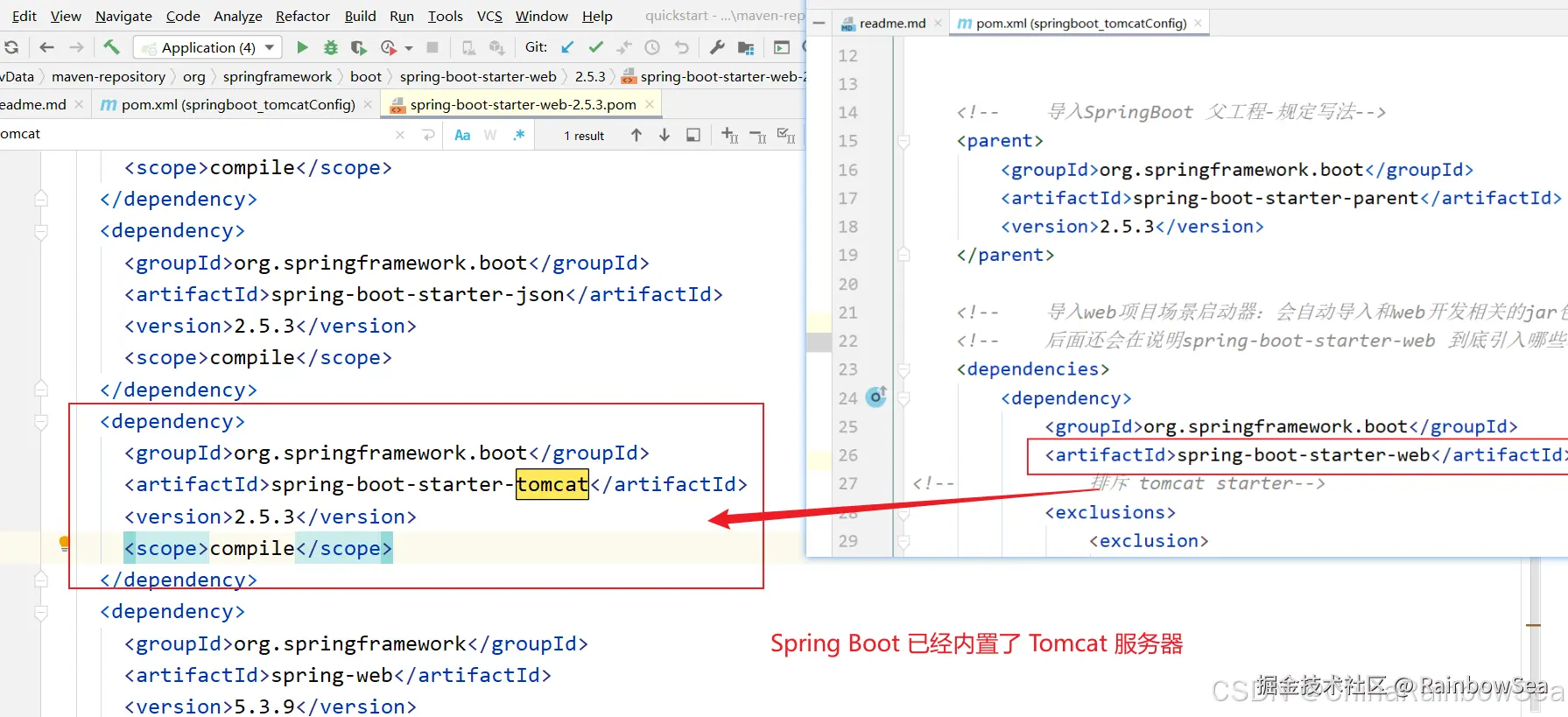Open the Refactor menu
The image size is (1568, 717).
coord(303,16)
